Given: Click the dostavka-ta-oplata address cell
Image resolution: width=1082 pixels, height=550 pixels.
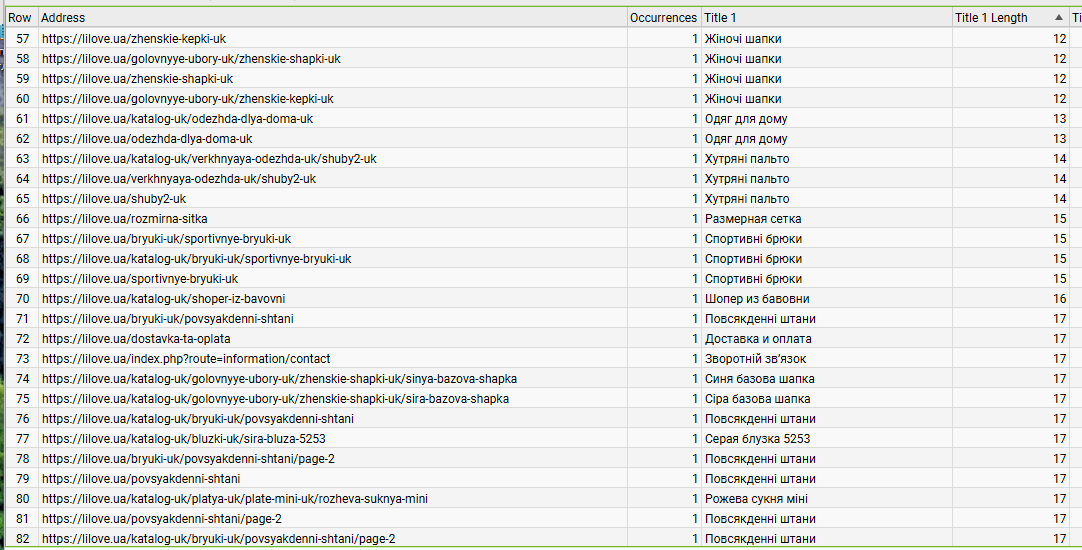Looking at the screenshot, I should coord(136,339).
